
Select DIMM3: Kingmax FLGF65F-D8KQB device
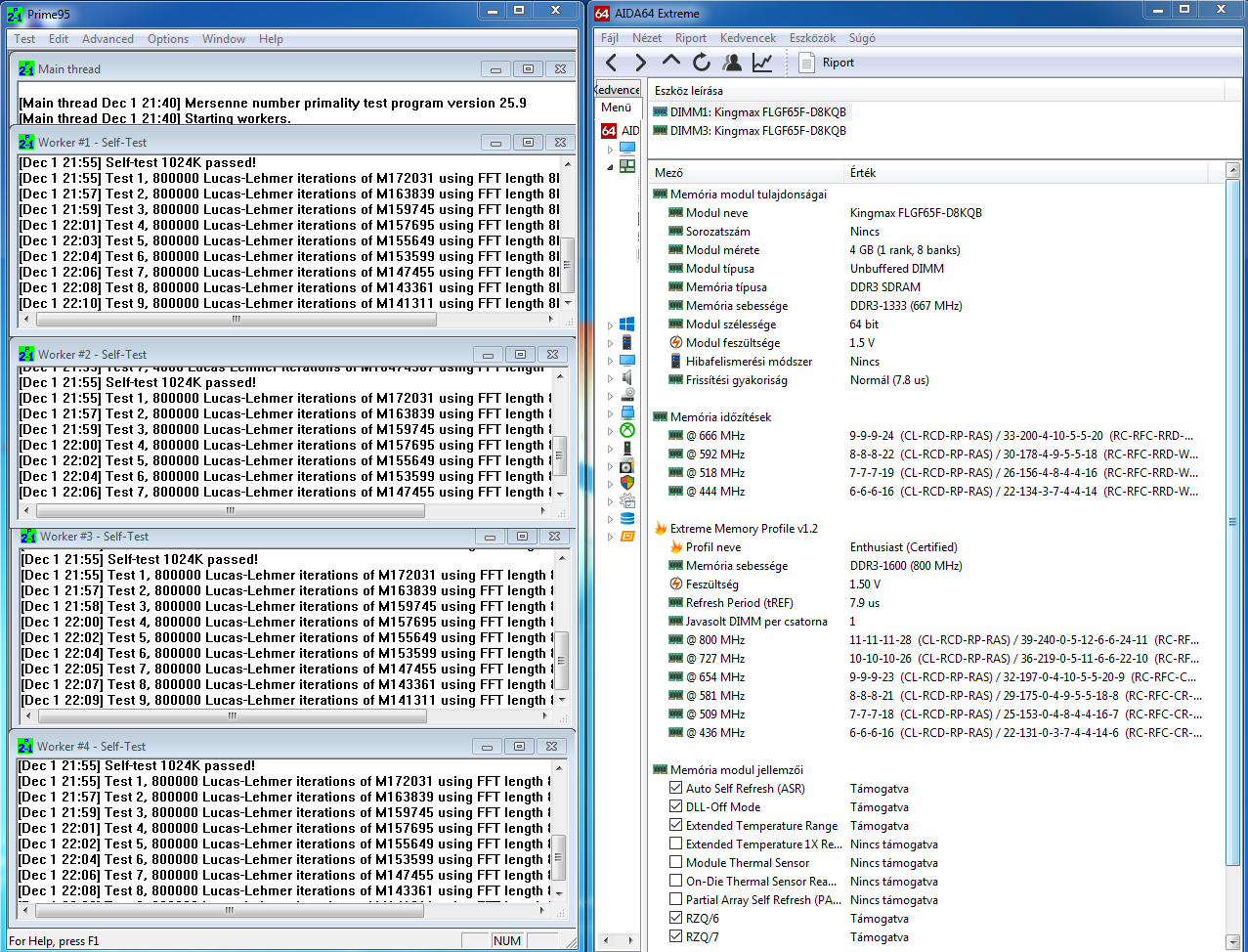pyautogui.click(x=750, y=131)
